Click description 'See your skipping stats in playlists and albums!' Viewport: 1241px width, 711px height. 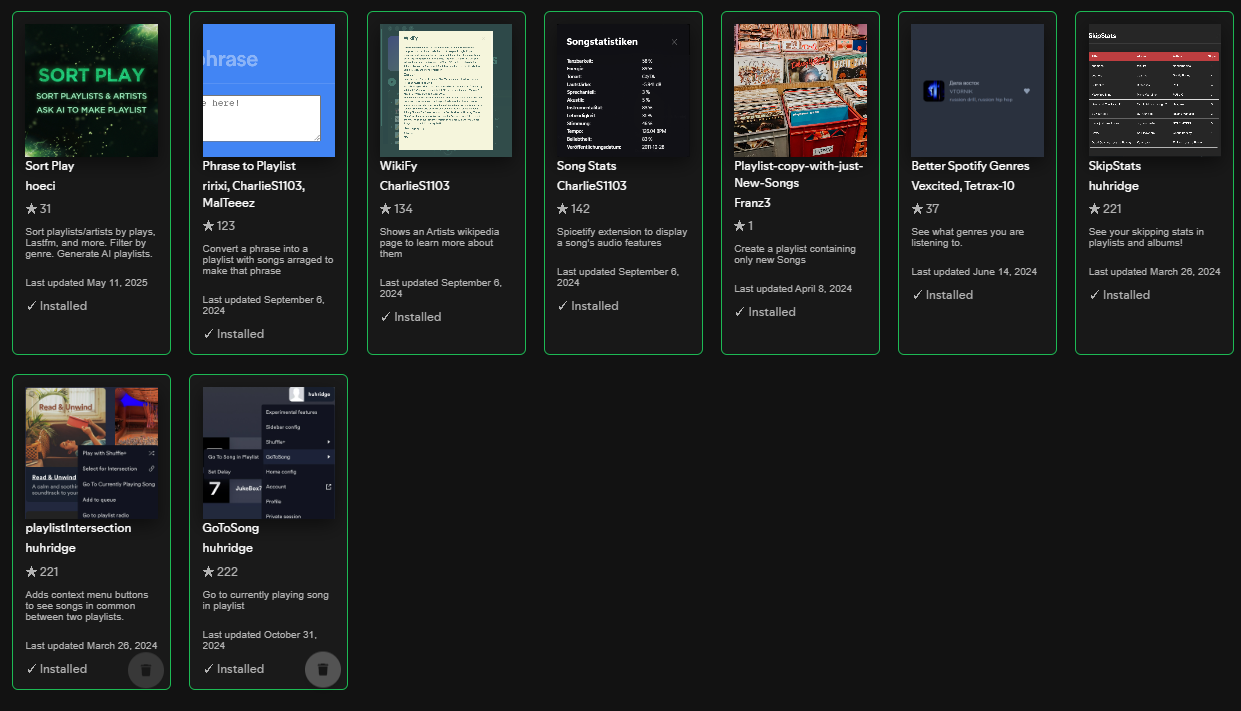click(x=1146, y=238)
